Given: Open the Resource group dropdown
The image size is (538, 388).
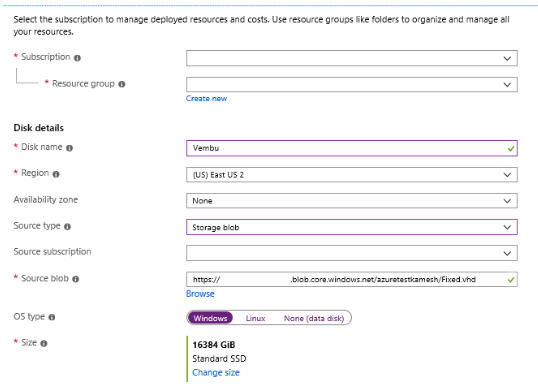Looking at the screenshot, I should pos(352,84).
